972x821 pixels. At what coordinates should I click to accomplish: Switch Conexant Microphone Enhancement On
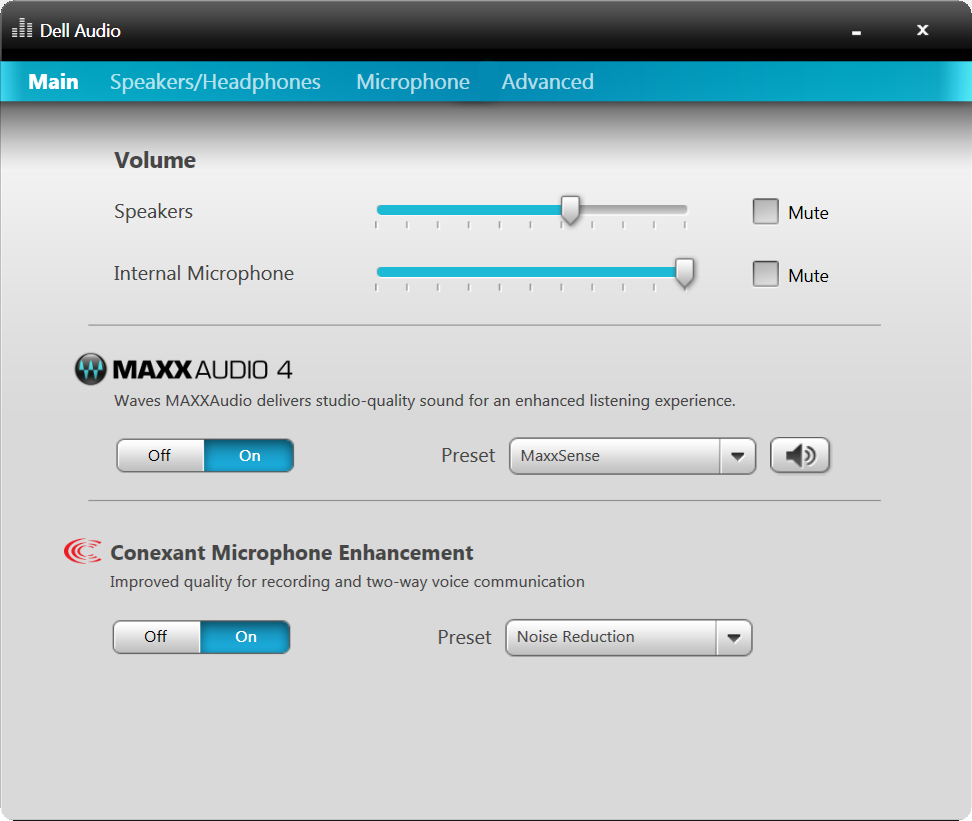[x=245, y=637]
